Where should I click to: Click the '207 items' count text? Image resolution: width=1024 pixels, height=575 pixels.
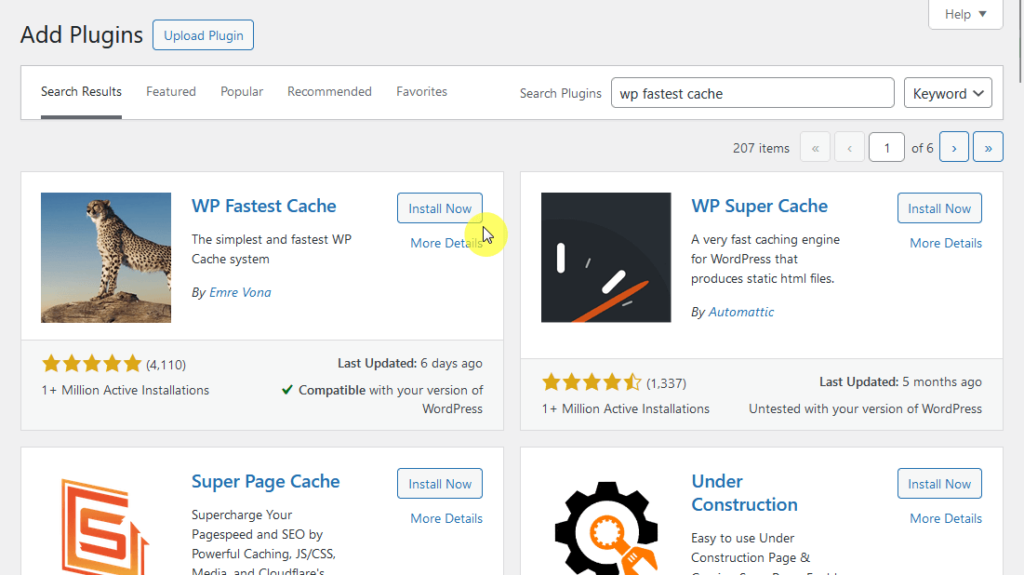pos(761,148)
